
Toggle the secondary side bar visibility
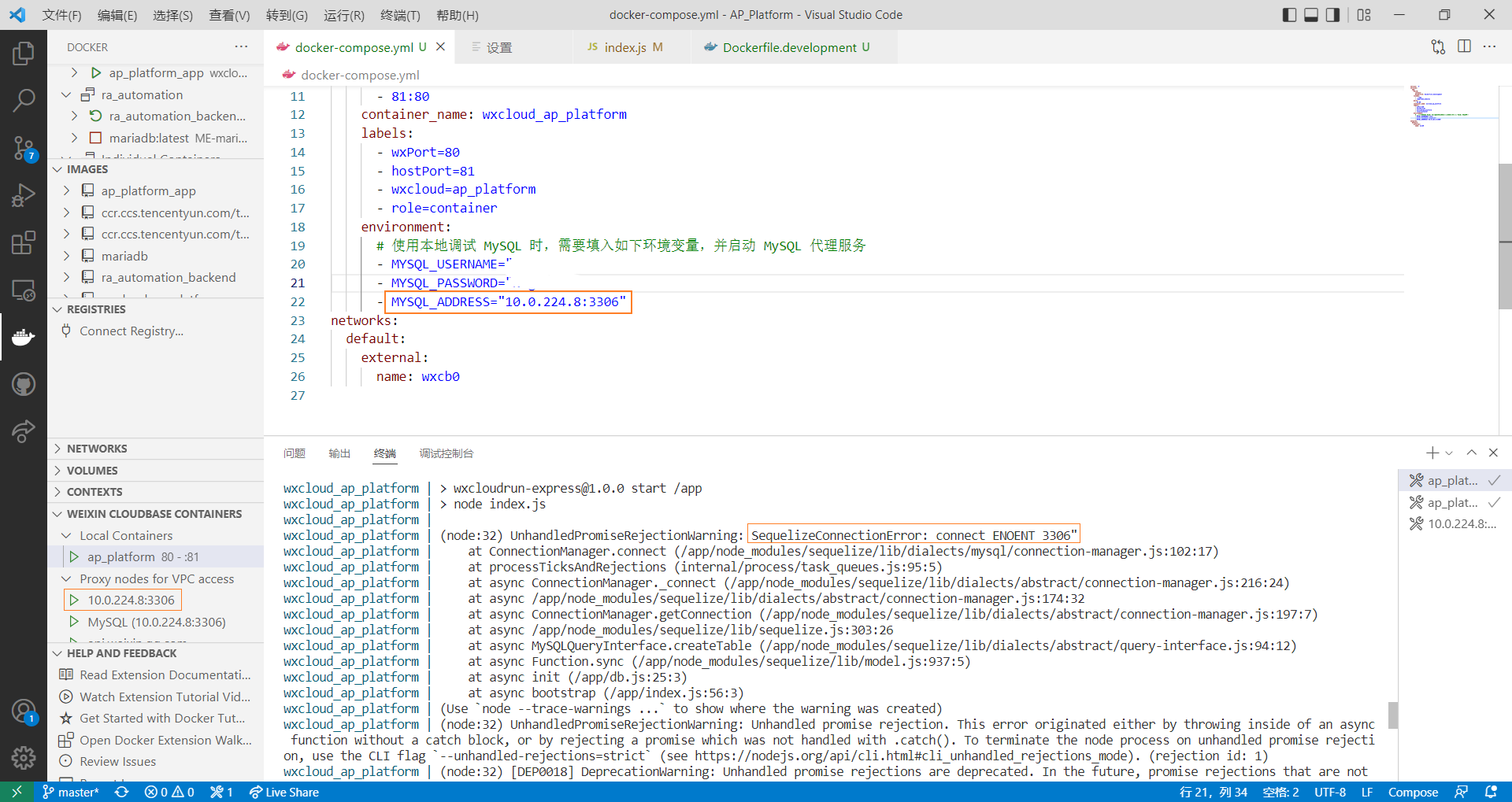tap(1332, 15)
